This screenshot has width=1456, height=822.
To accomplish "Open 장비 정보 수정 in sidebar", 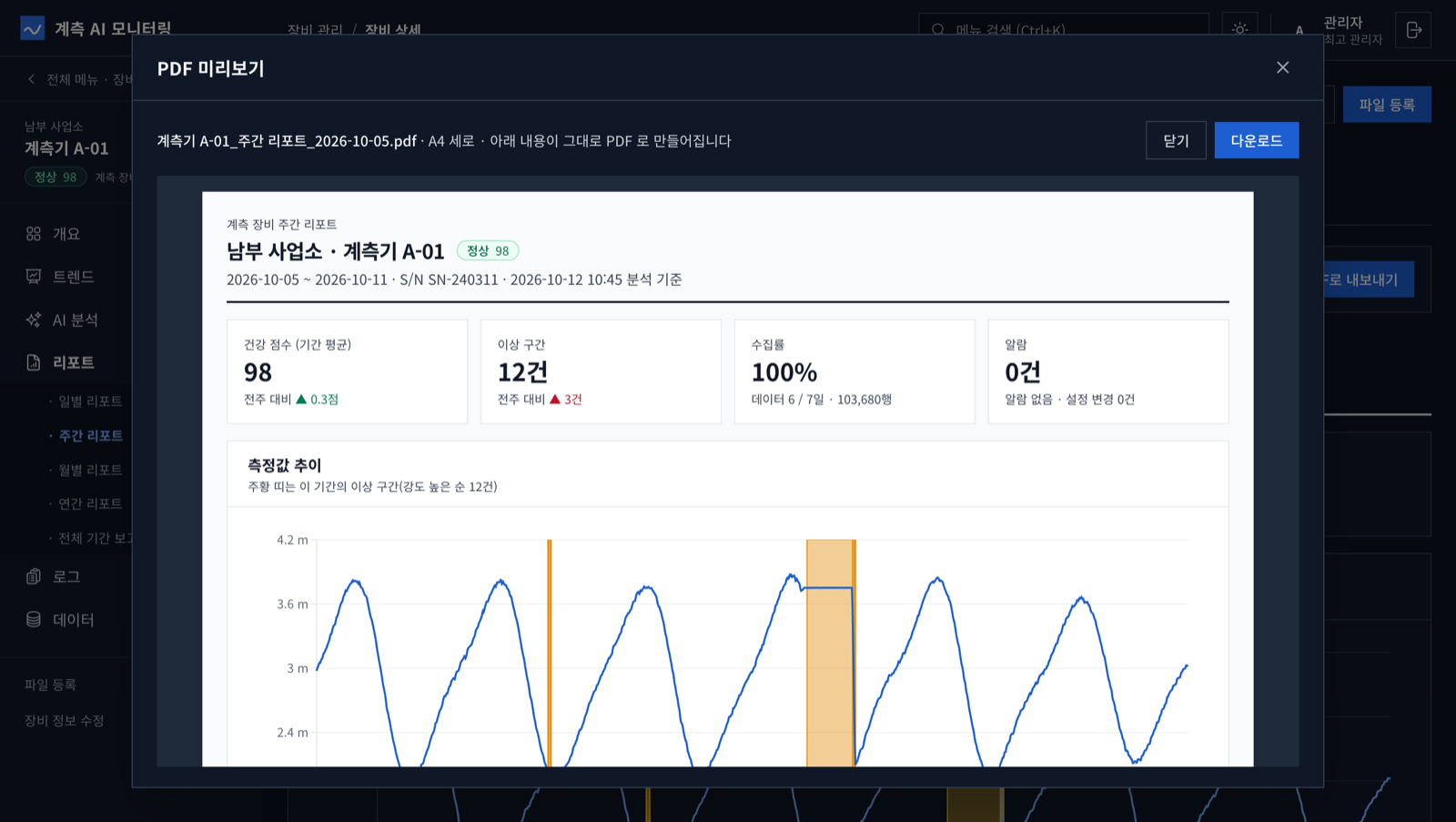I will pyautogui.click(x=65, y=720).
